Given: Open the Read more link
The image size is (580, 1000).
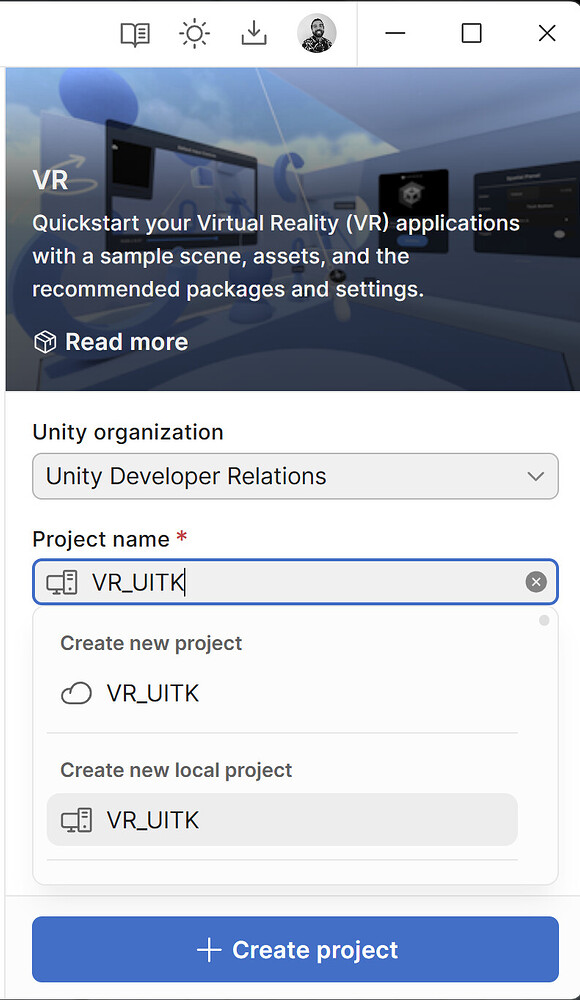Looking at the screenshot, I should click(x=126, y=341).
